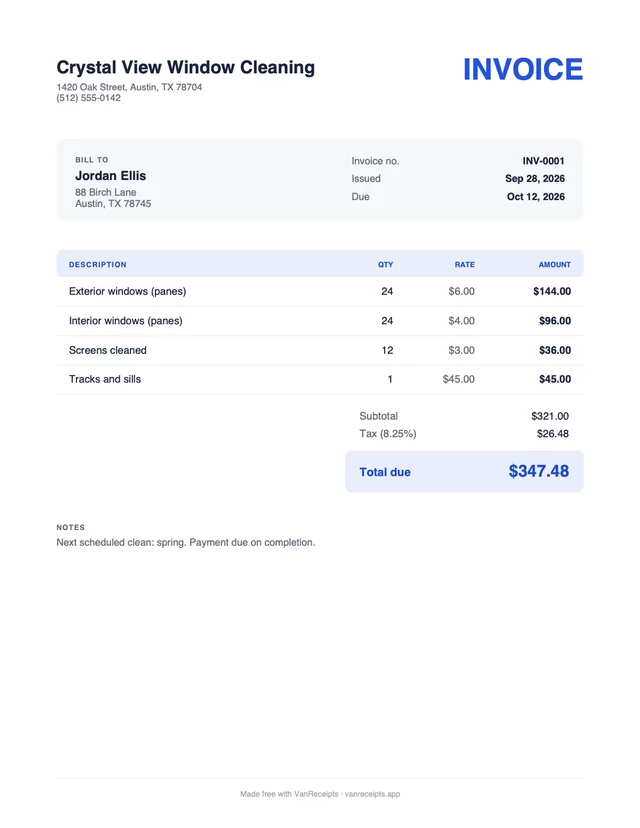
Task: Click the Due label in the invoice details
Action: tap(361, 196)
